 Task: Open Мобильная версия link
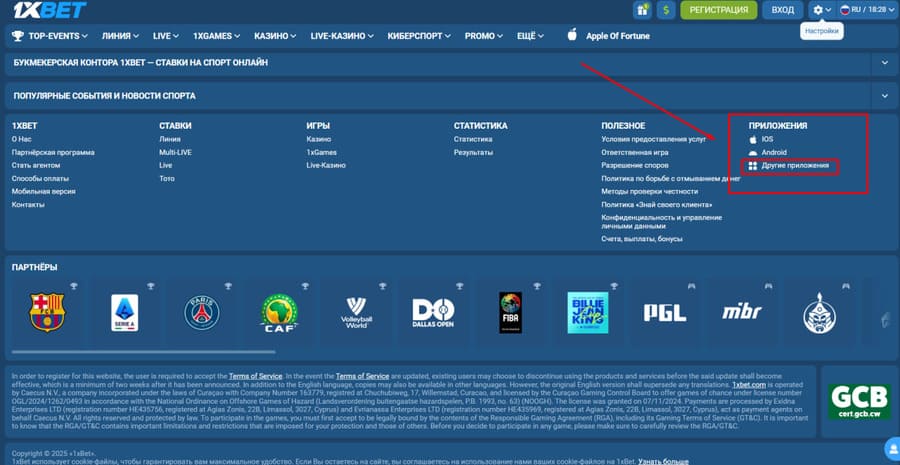(44, 192)
